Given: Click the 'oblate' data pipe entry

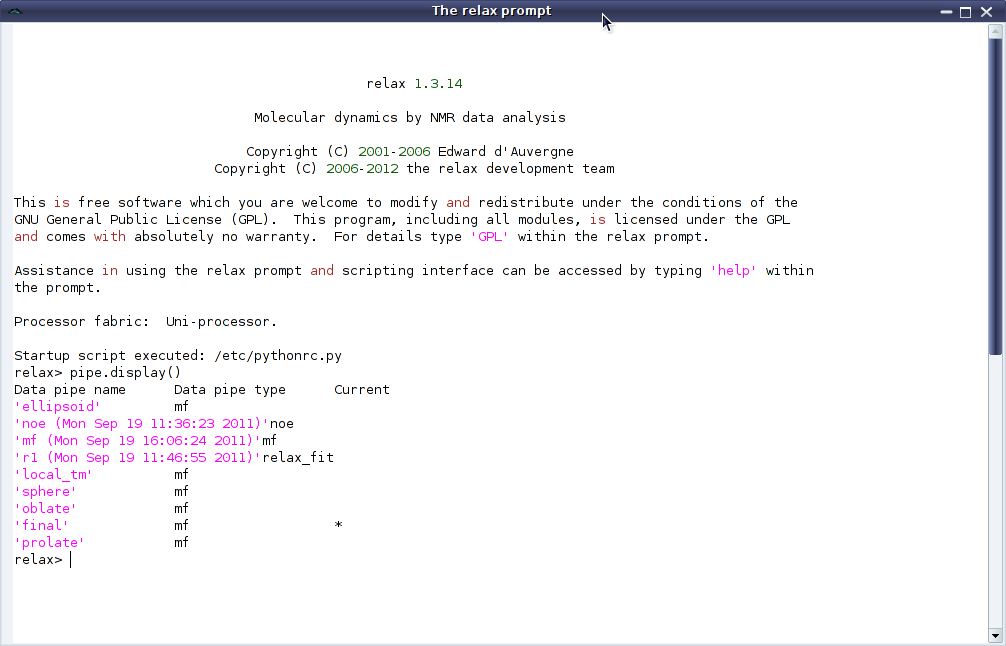Looking at the screenshot, I should pyautogui.click(x=46, y=509).
